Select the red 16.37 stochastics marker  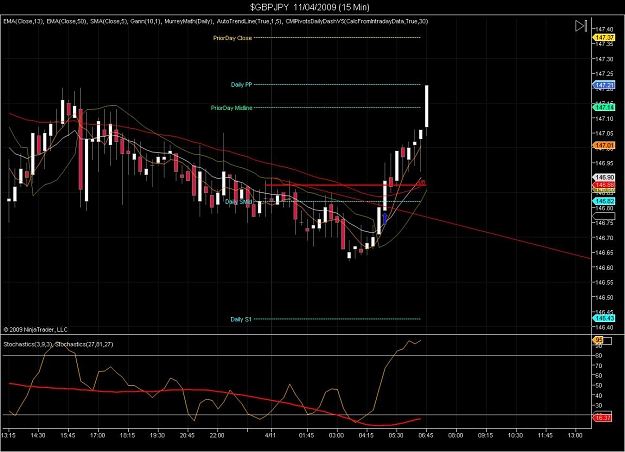click(603, 417)
